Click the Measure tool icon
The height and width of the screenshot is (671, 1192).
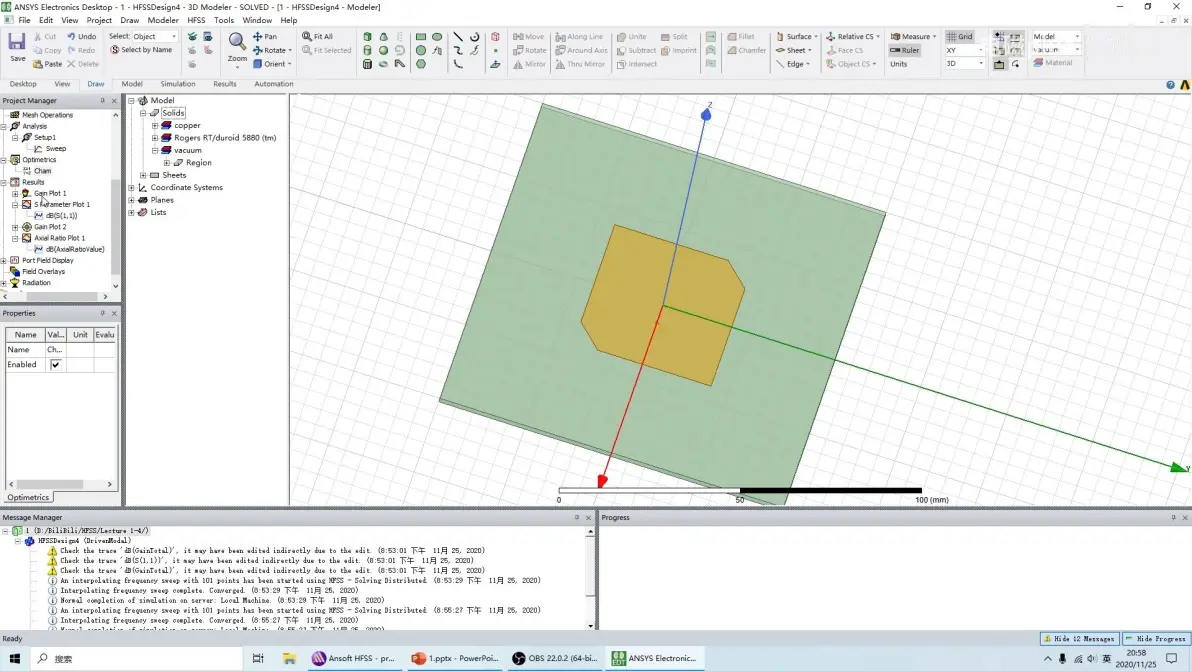coord(896,36)
